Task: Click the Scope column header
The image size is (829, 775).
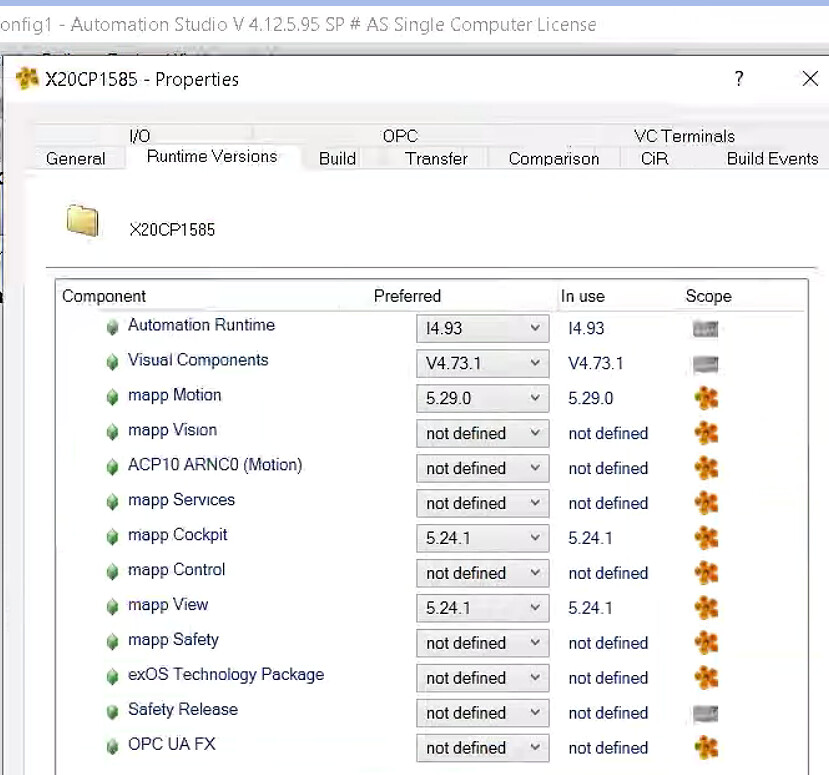Action: pos(708,296)
